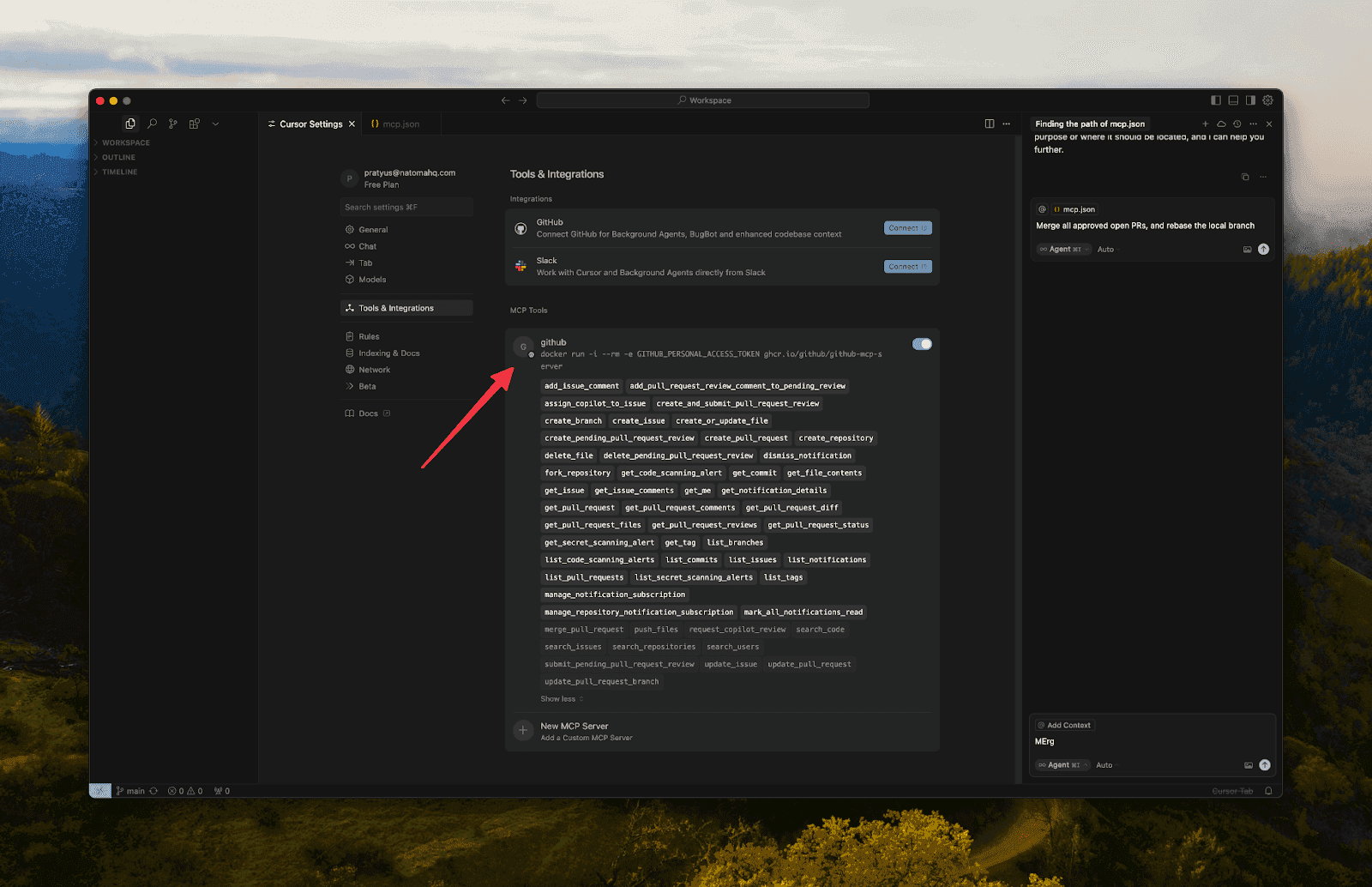
Task: Attach image in earlier message box
Action: pyautogui.click(x=1248, y=250)
